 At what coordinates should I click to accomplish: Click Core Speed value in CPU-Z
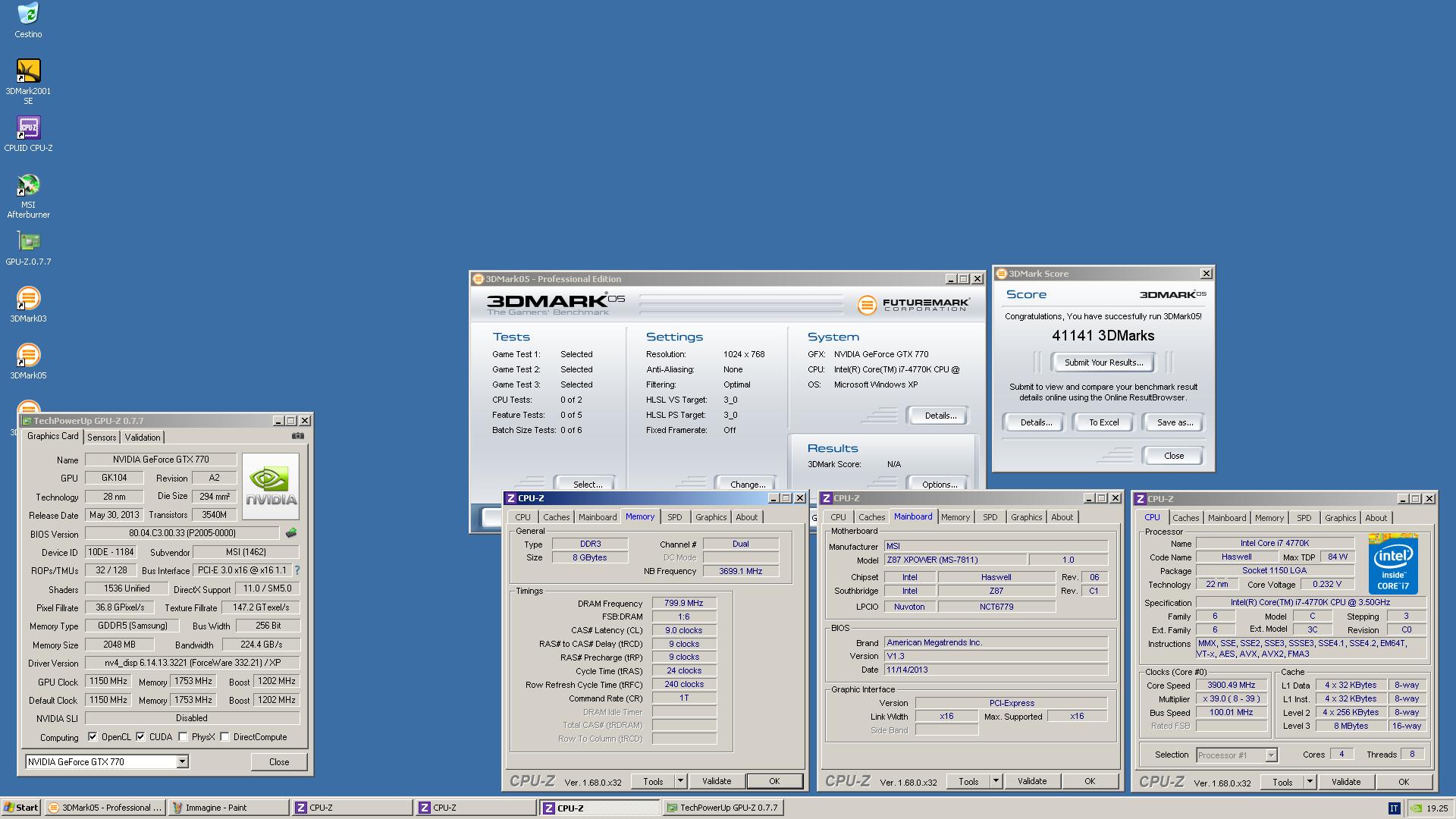[1231, 685]
